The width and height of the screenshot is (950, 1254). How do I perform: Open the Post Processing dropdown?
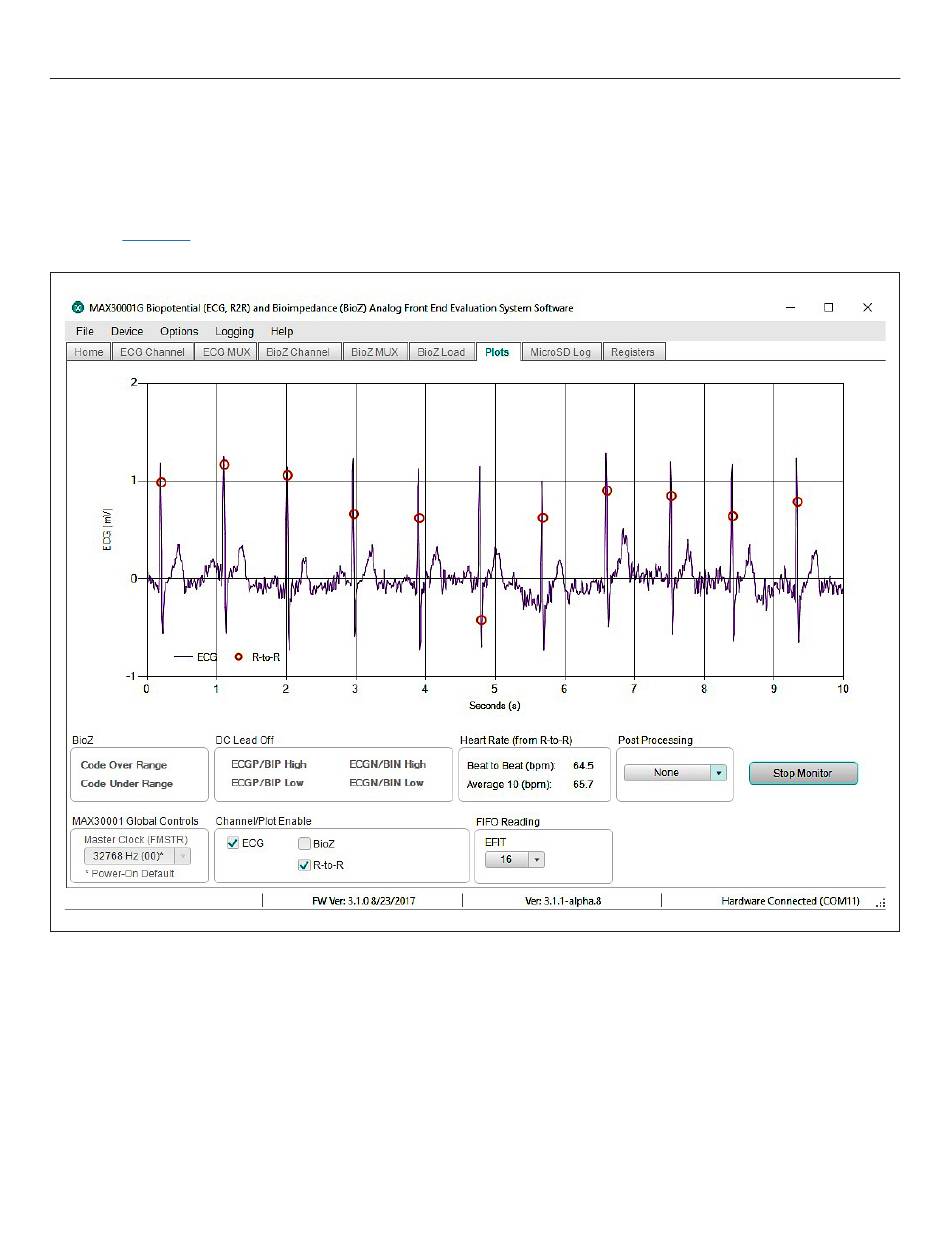click(718, 773)
